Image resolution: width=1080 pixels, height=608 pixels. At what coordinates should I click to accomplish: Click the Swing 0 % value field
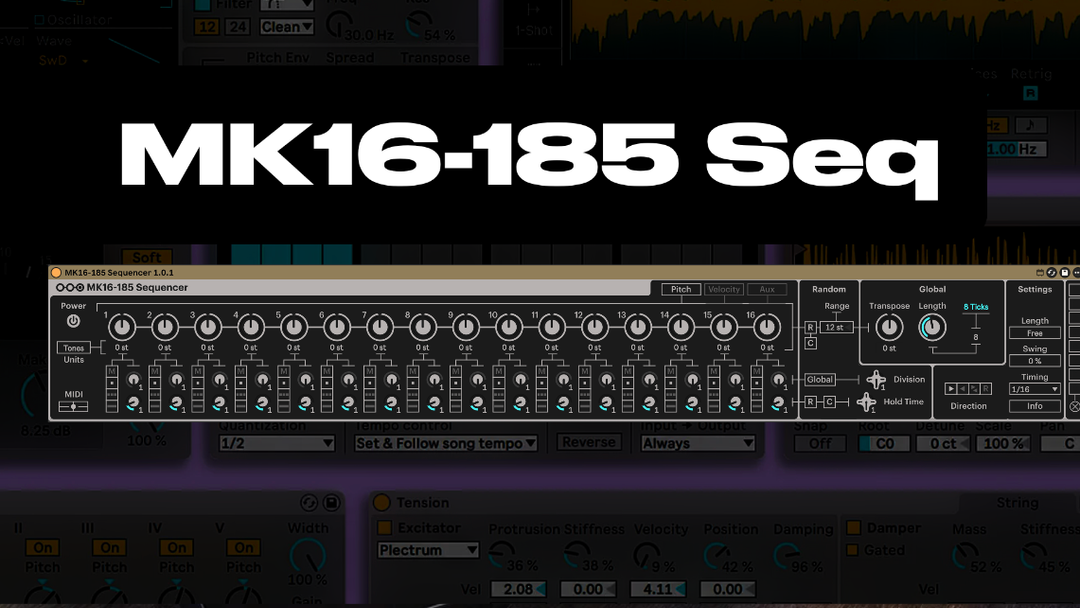pyautogui.click(x=1034, y=361)
